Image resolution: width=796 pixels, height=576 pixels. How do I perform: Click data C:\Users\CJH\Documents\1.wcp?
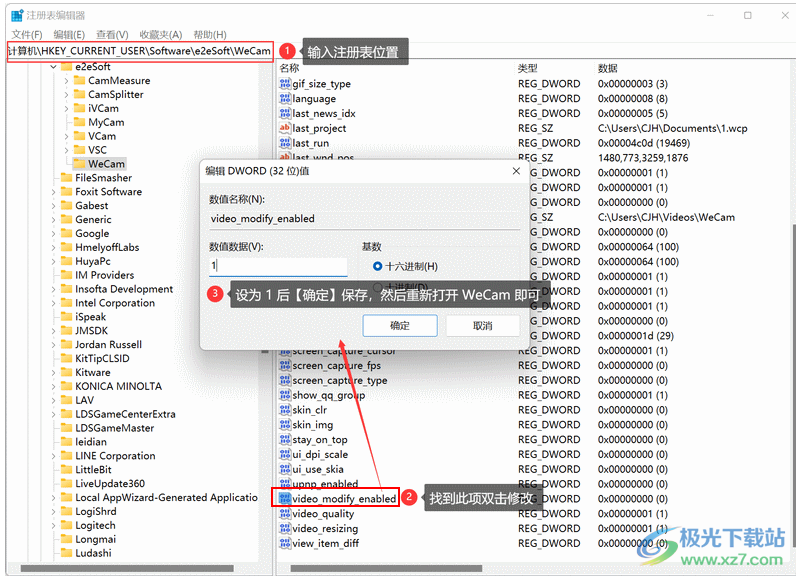(673, 128)
